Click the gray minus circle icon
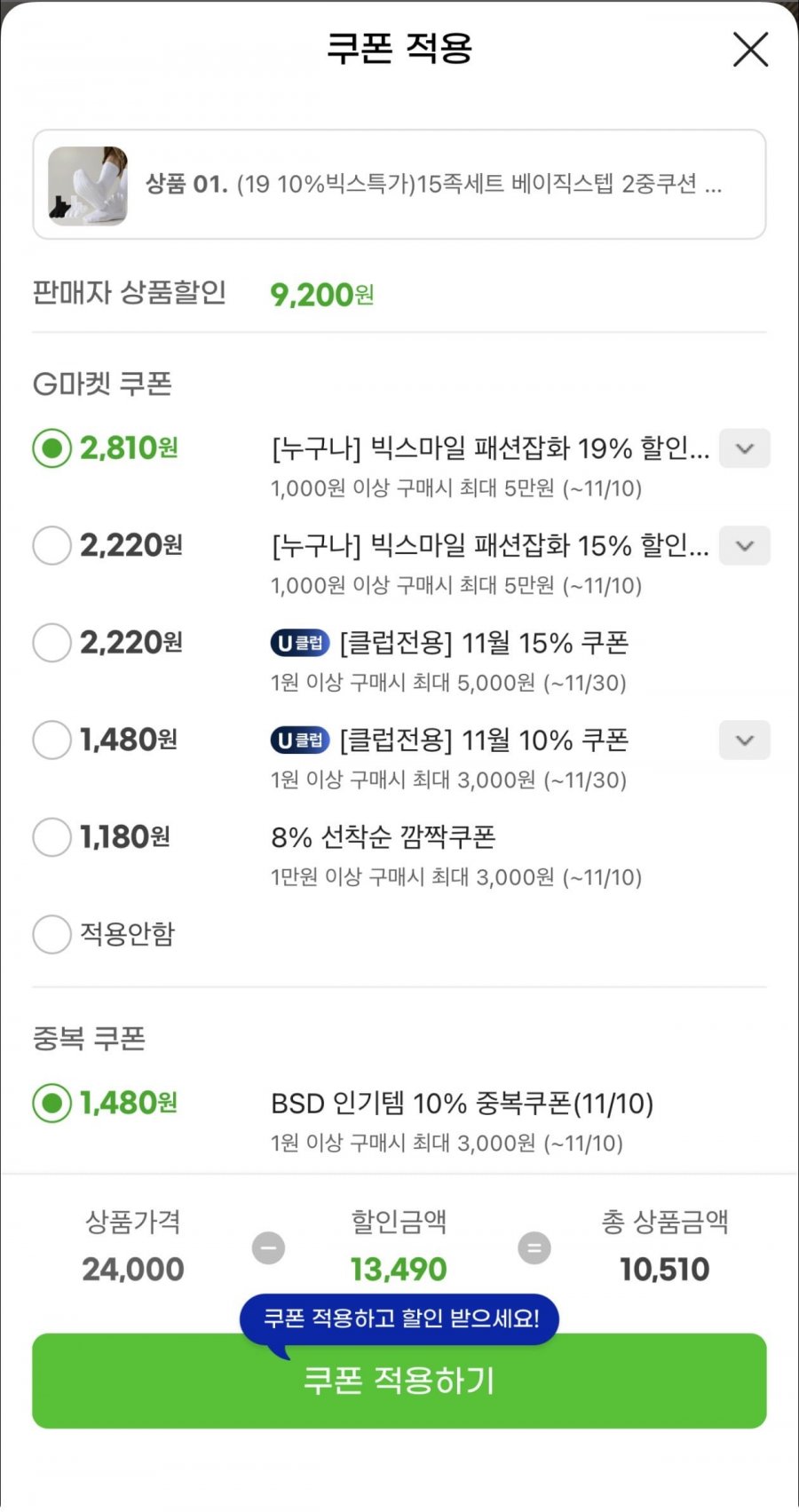Image resolution: width=799 pixels, height=1512 pixels. pyautogui.click(x=268, y=1247)
